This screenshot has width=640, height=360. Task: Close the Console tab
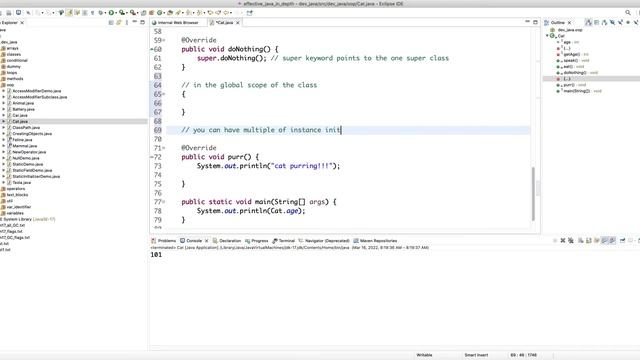[206, 241]
